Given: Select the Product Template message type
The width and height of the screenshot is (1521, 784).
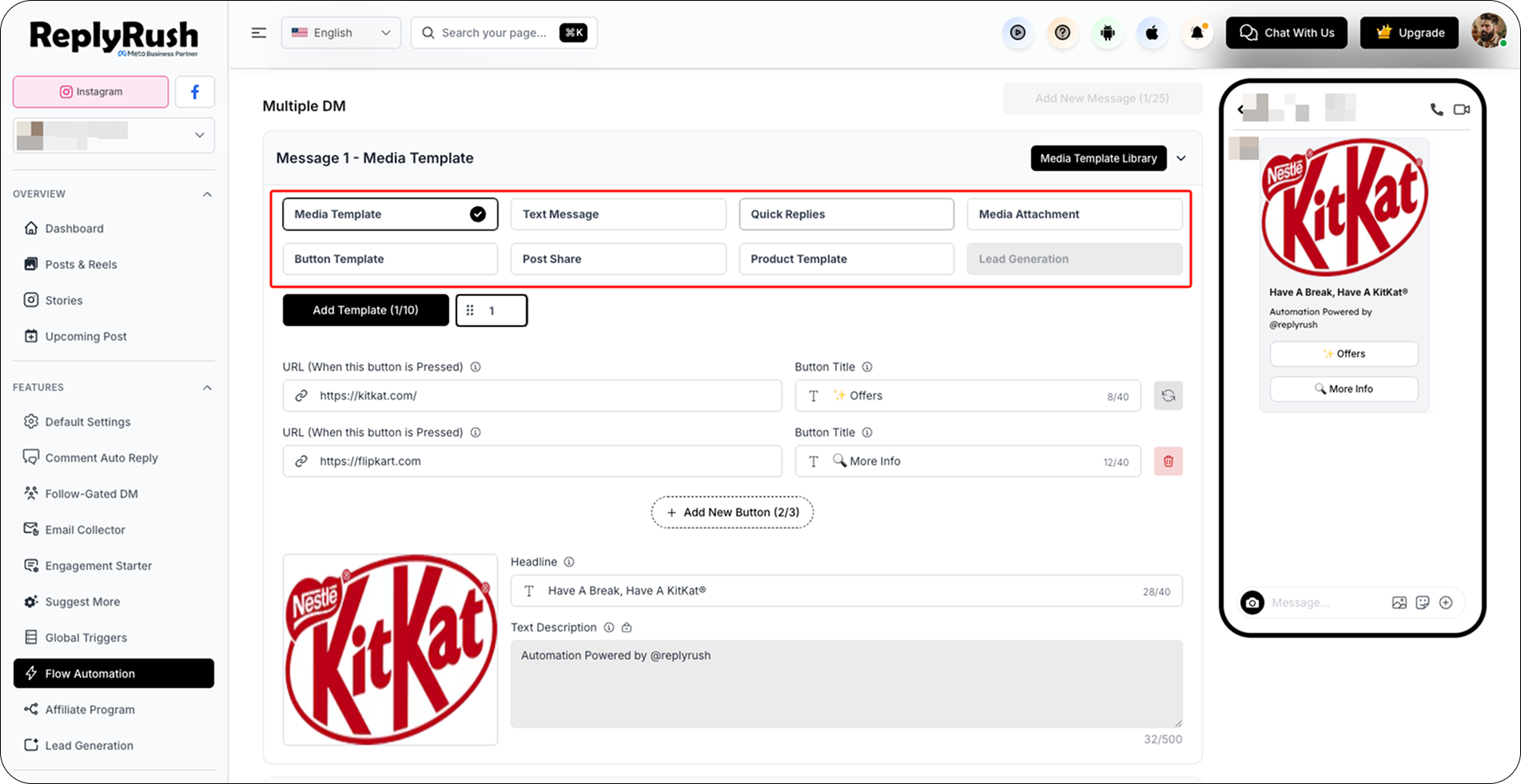Looking at the screenshot, I should click(846, 259).
